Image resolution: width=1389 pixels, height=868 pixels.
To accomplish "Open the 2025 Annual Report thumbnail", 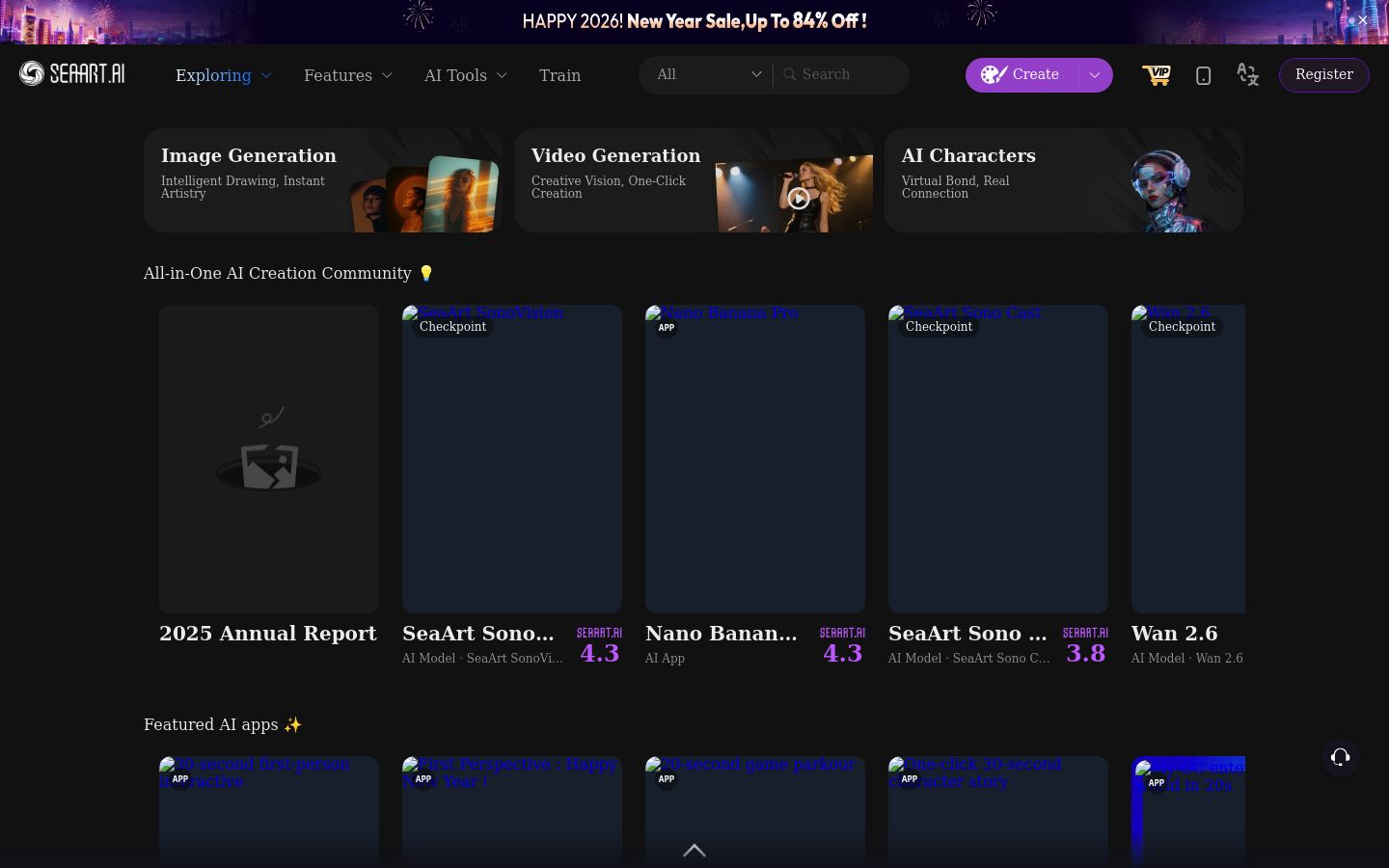I will point(269,459).
